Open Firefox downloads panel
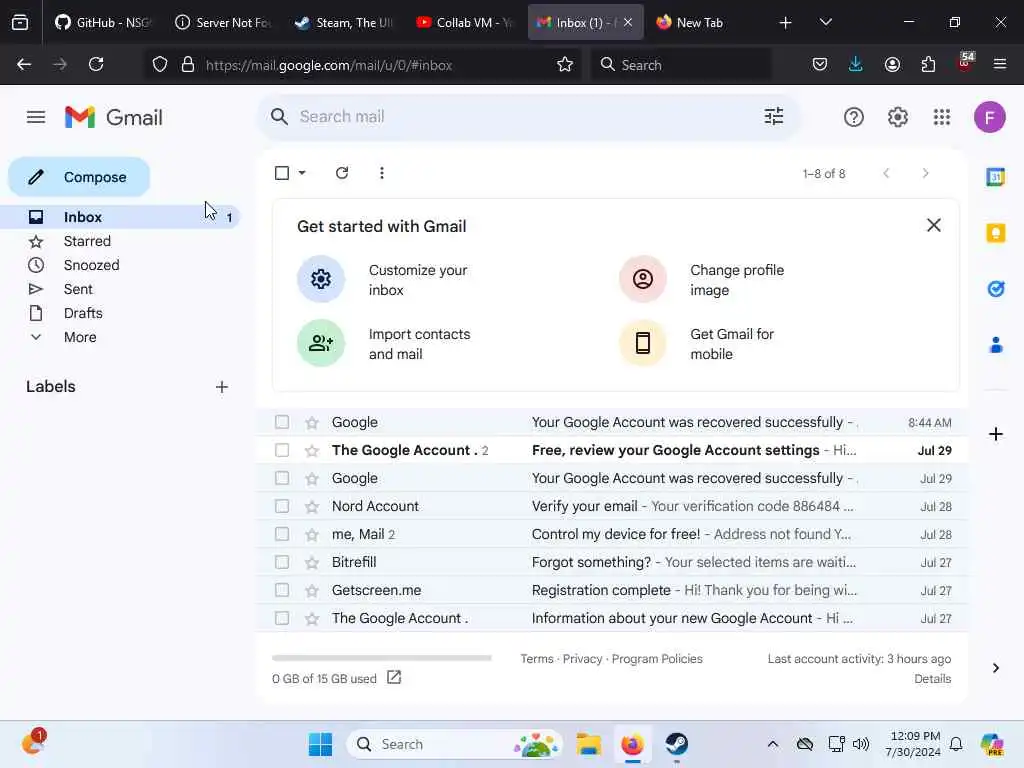1024x768 pixels. [x=856, y=64]
